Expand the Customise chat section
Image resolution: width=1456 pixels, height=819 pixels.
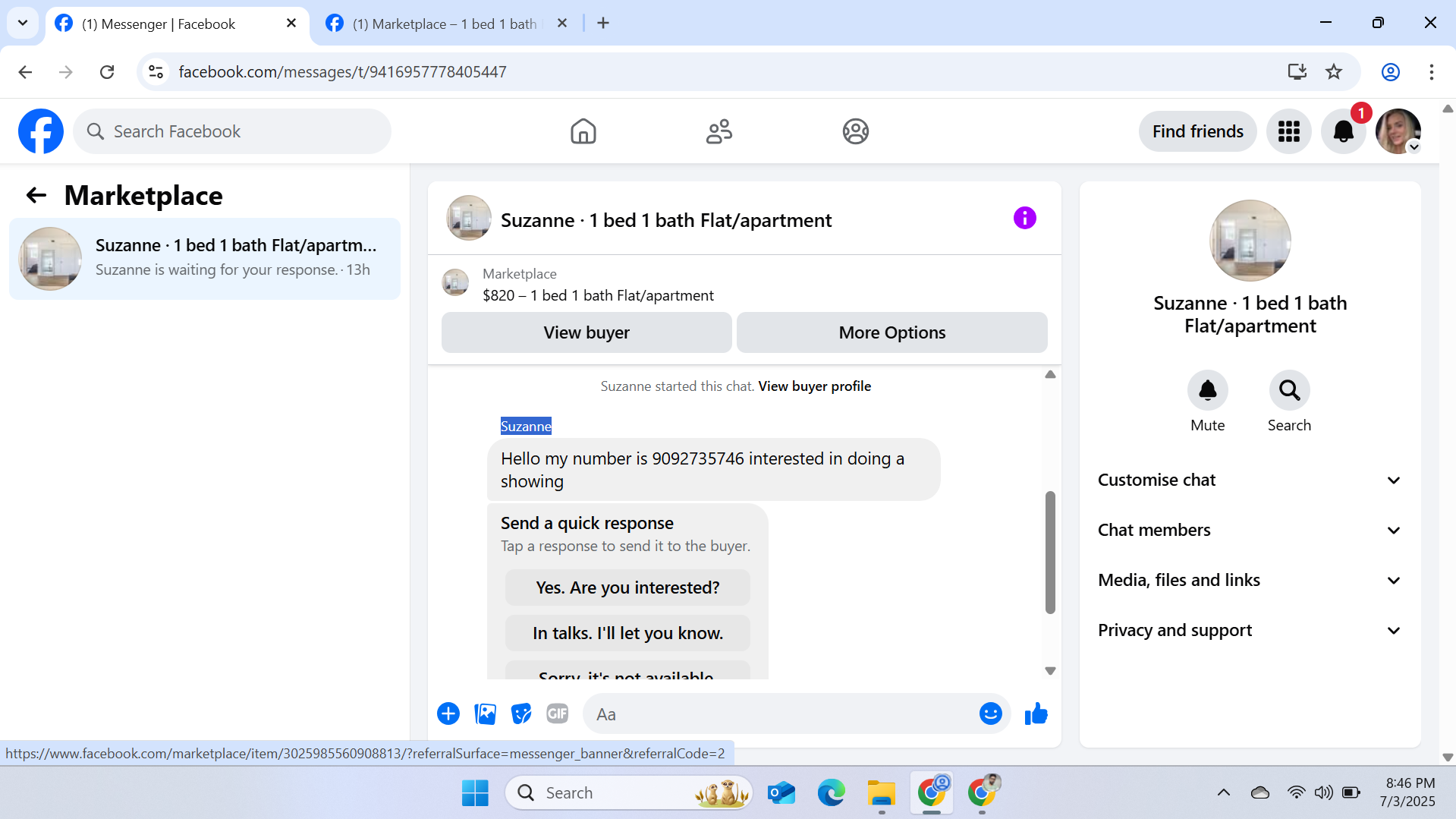[x=1250, y=480]
